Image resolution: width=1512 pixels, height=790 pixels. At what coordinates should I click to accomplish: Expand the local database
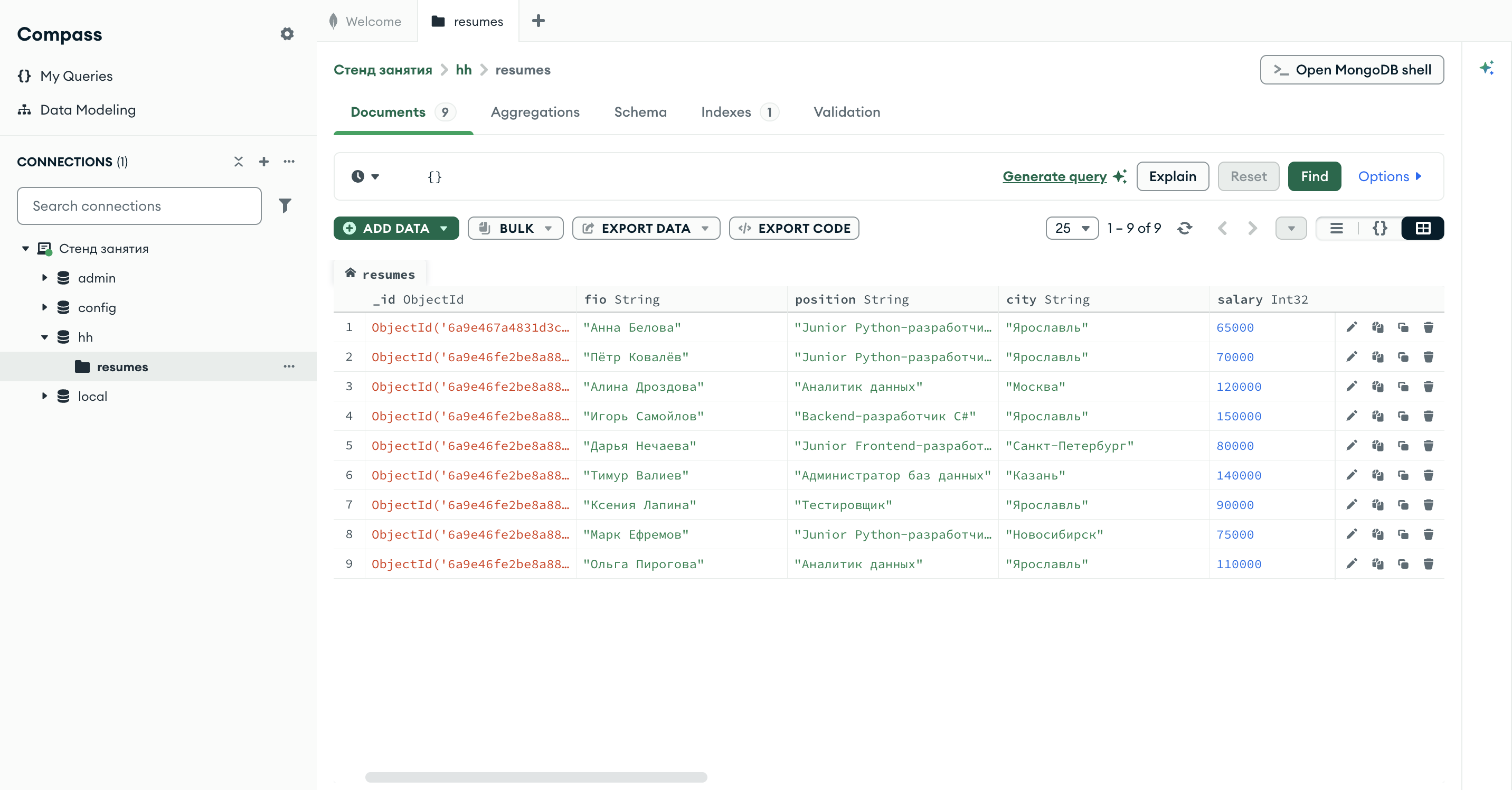click(x=44, y=396)
